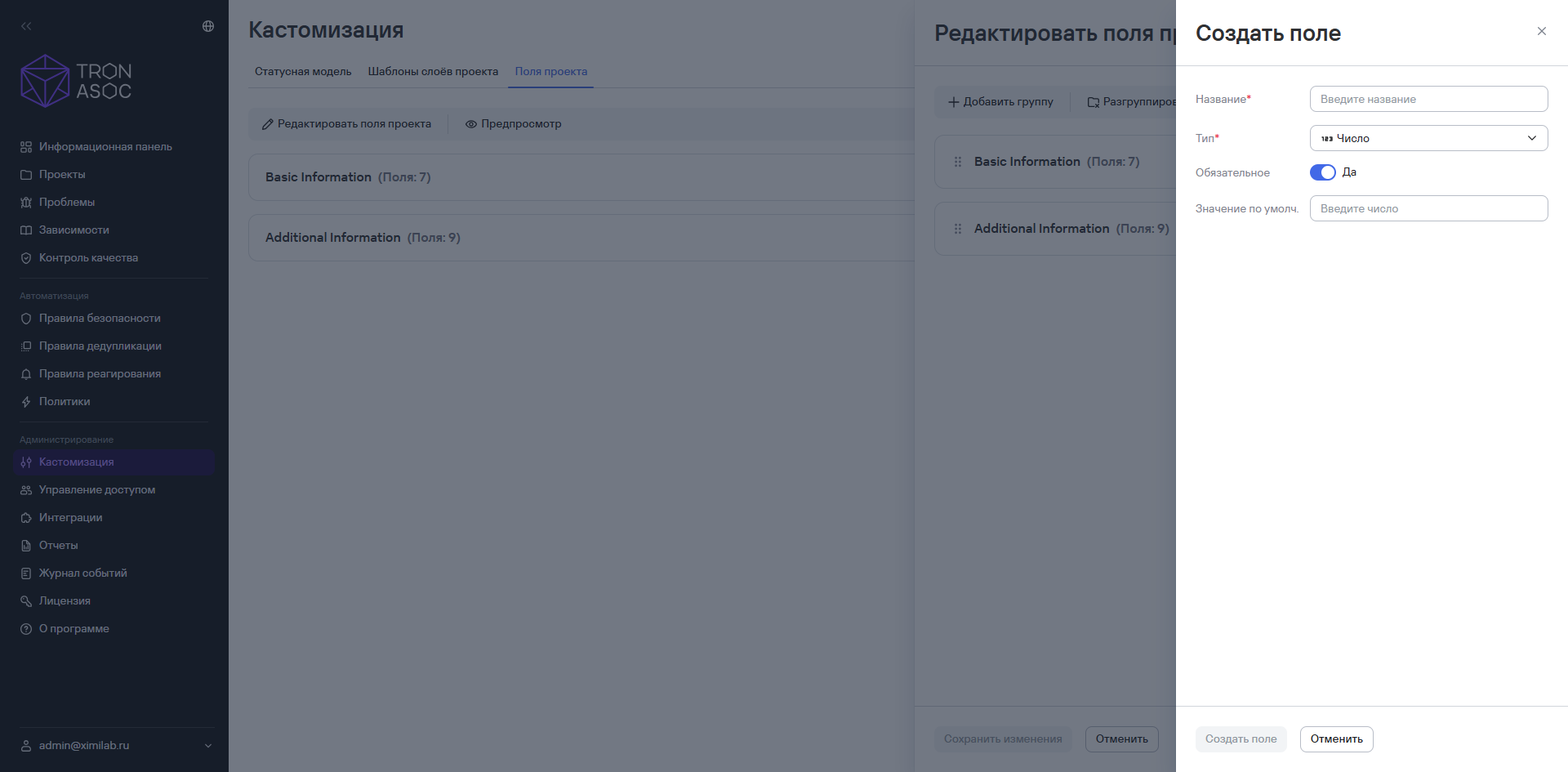The height and width of the screenshot is (772, 1568).
Task: Focus the Название input field
Action: 1429,99
